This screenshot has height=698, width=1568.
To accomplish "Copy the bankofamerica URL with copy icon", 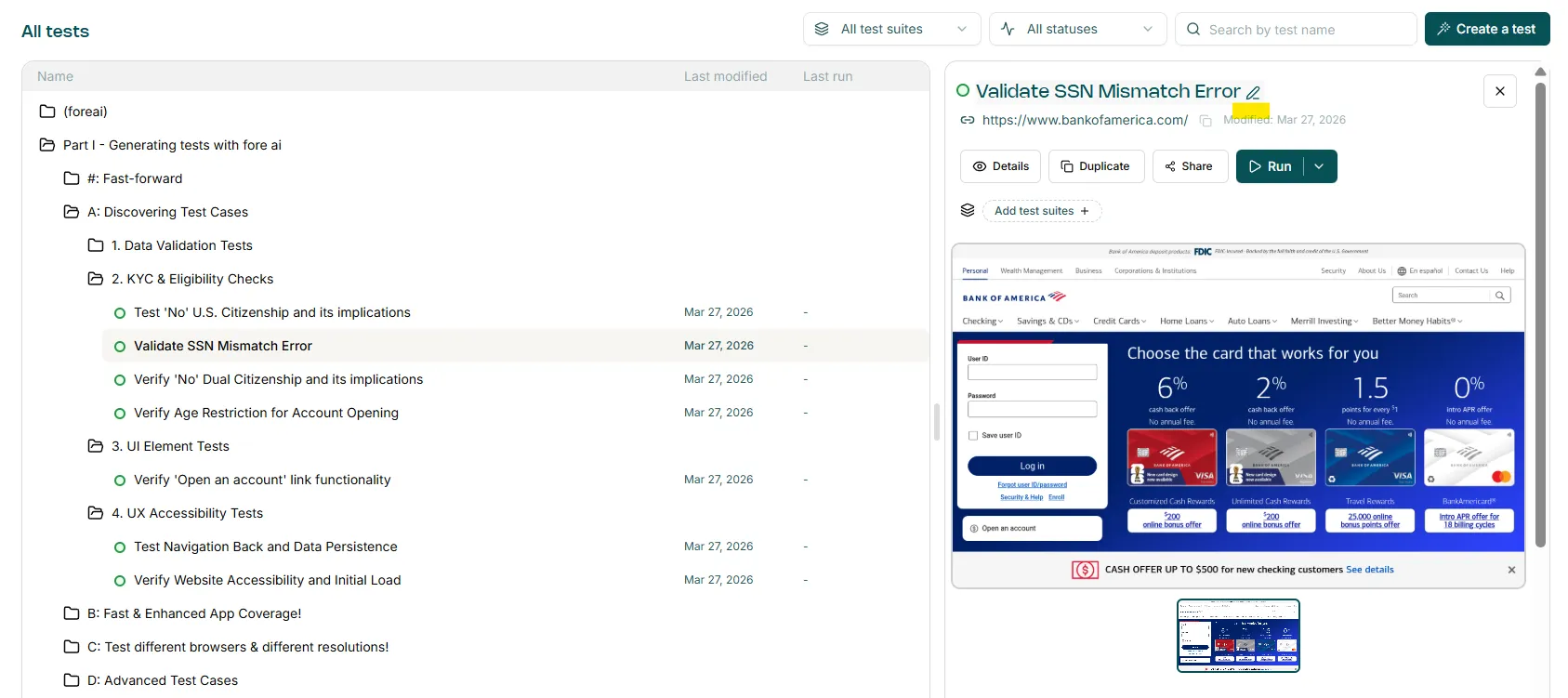I will pyautogui.click(x=1206, y=121).
